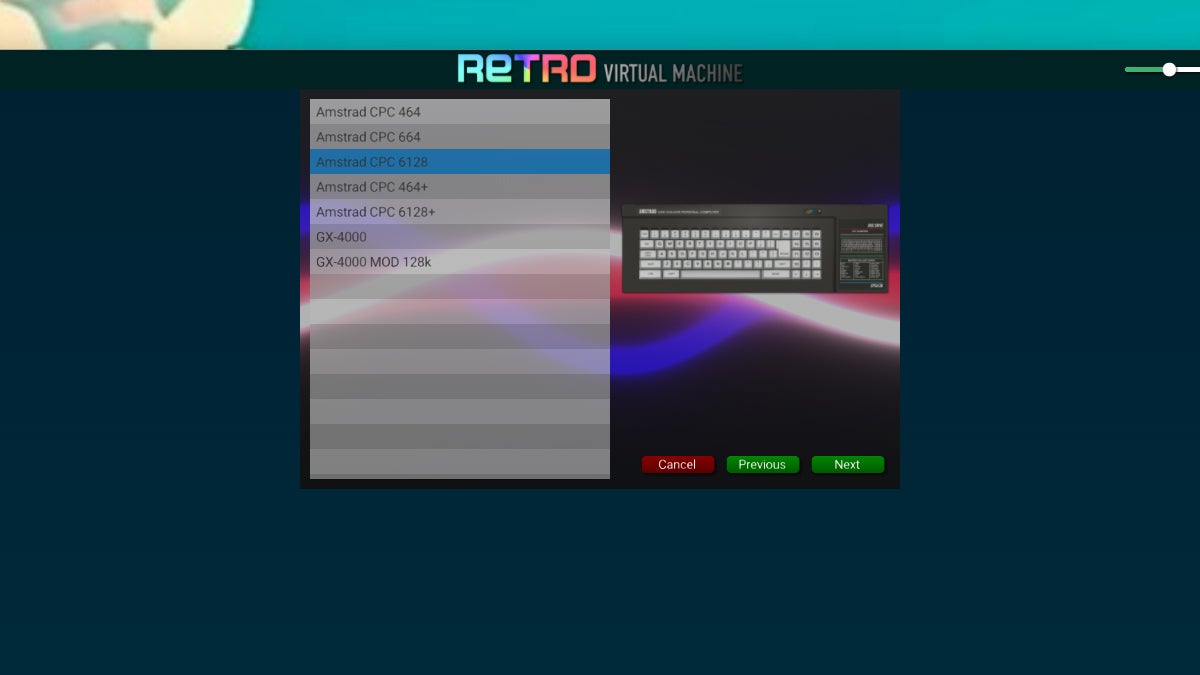Select GX-4000 MOD 128k machine
The height and width of the screenshot is (675, 1200).
[460, 262]
